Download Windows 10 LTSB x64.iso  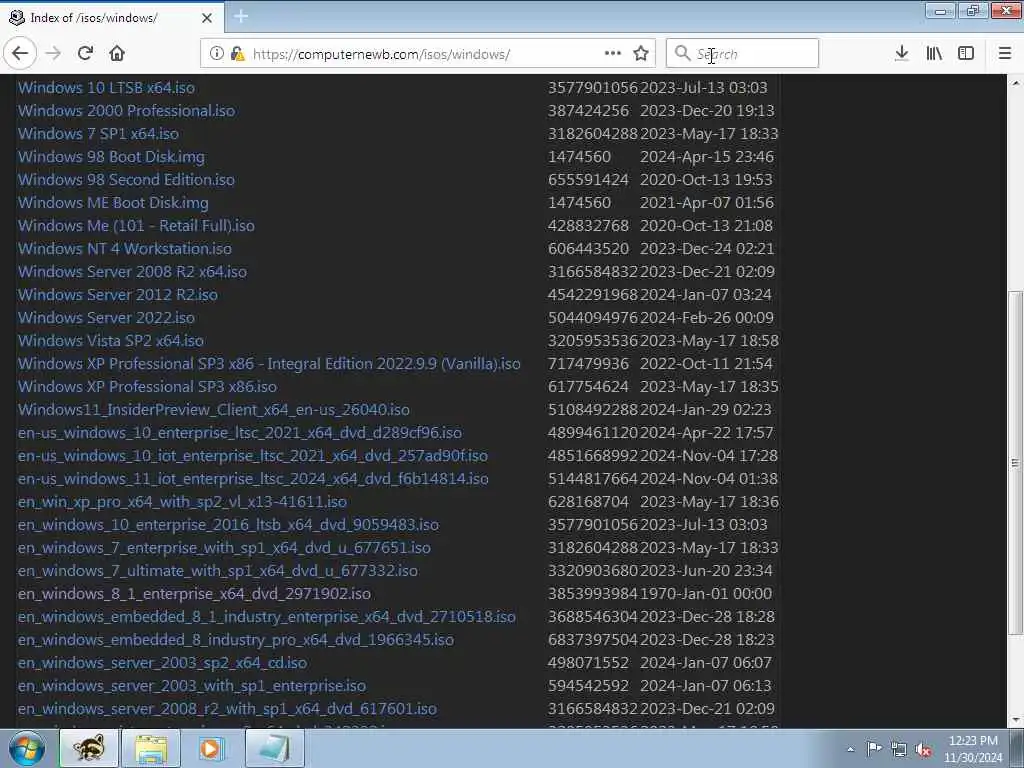[x=106, y=88]
